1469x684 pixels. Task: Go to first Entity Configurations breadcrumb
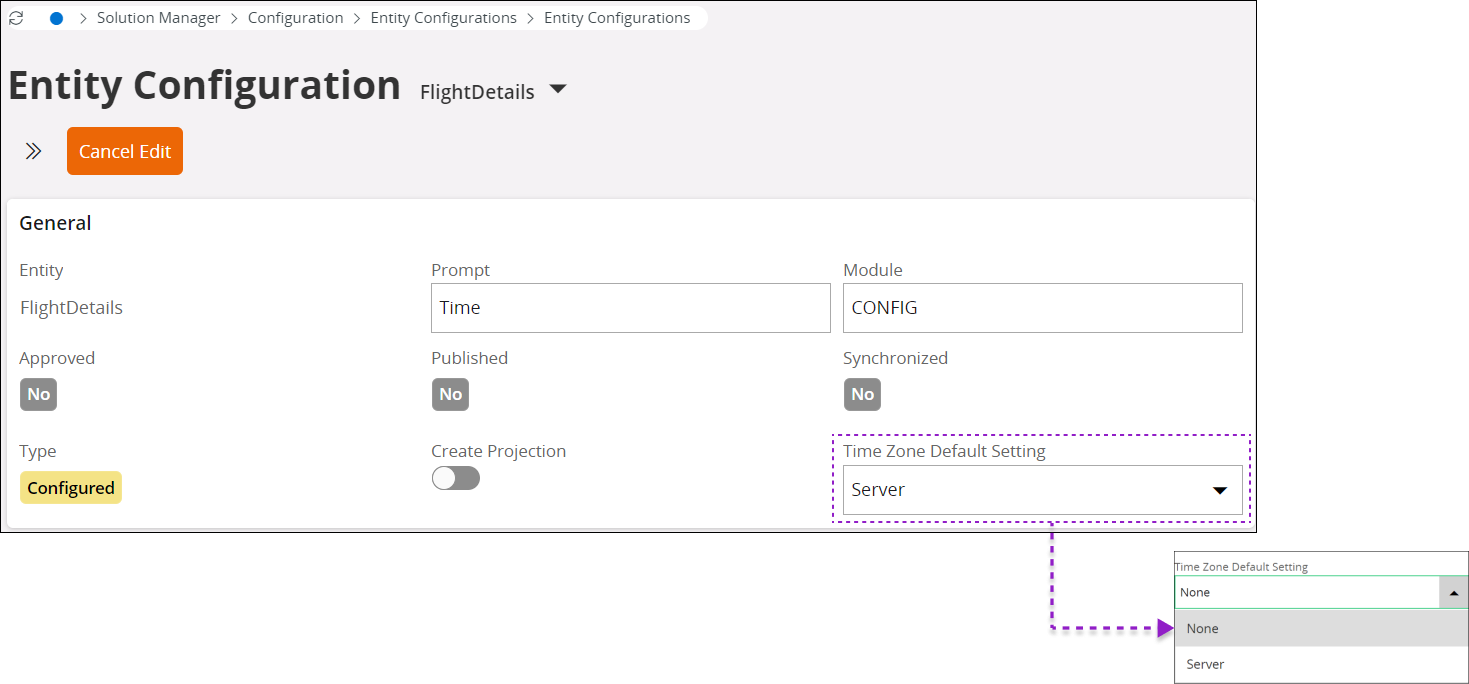444,18
